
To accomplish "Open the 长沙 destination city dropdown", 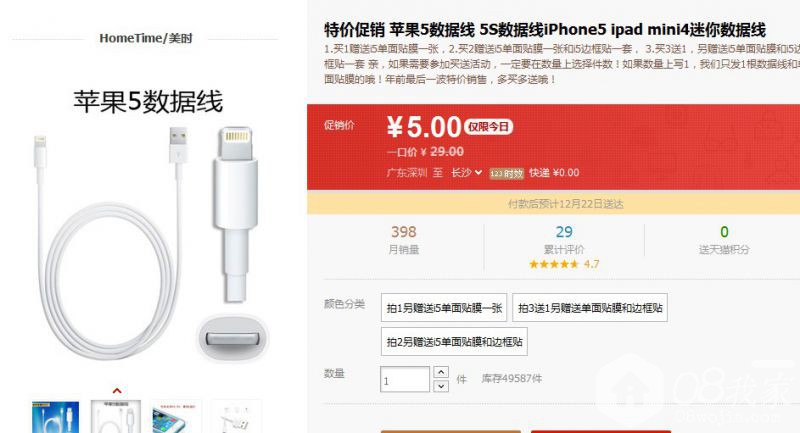I will (466, 173).
